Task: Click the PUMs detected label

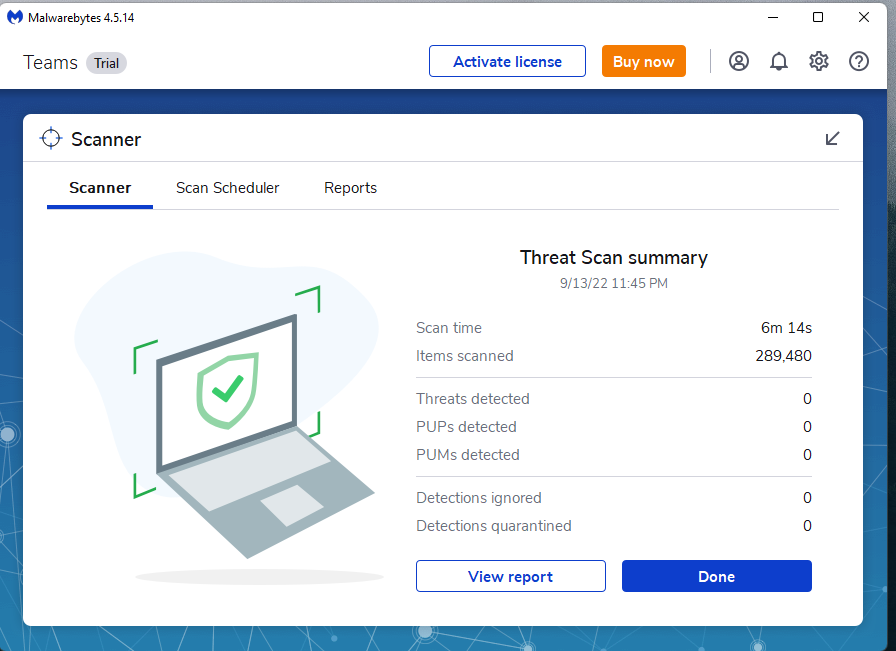Action: click(x=468, y=455)
